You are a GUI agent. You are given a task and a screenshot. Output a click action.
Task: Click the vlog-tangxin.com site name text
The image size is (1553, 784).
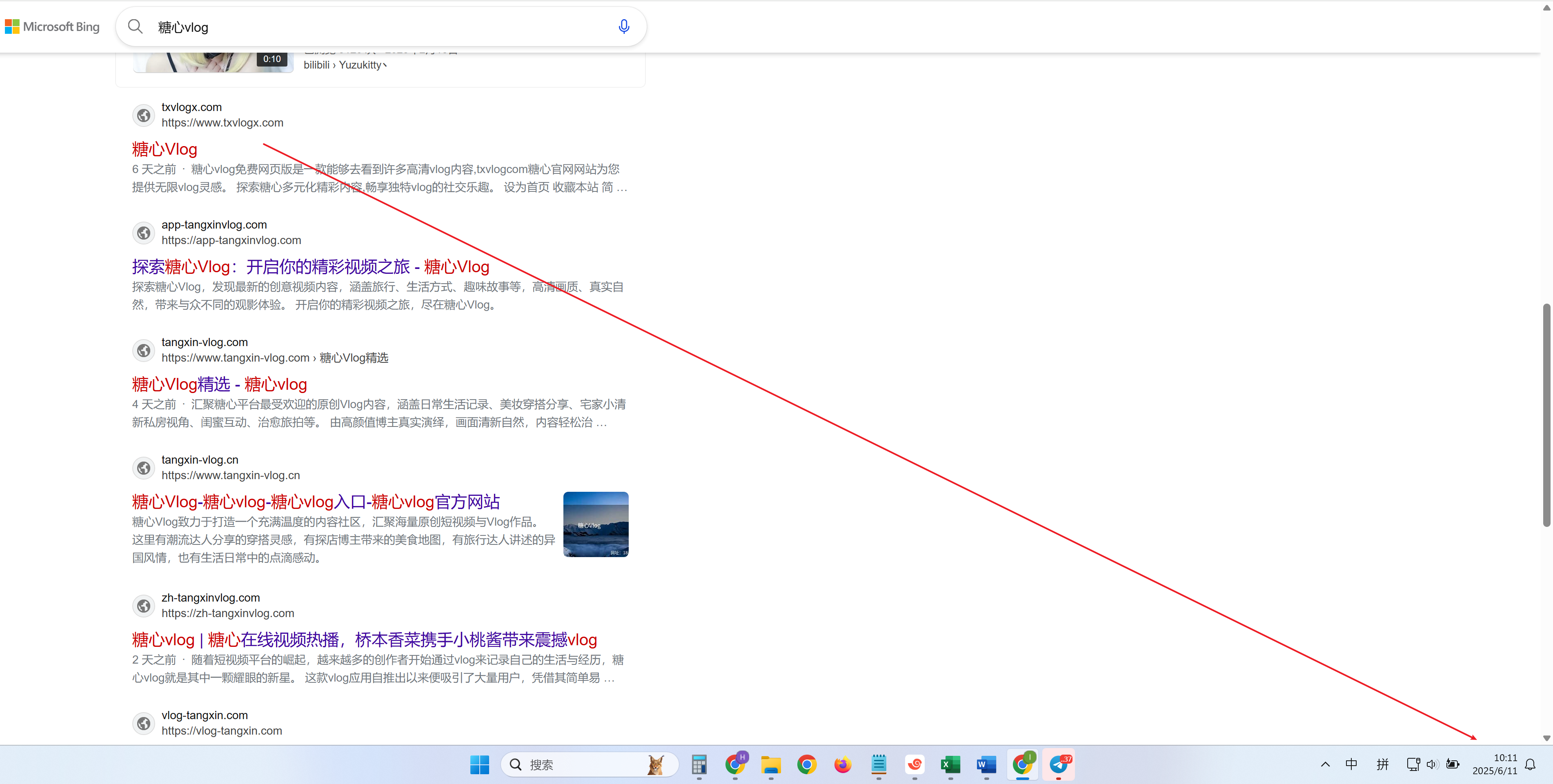tap(205, 715)
